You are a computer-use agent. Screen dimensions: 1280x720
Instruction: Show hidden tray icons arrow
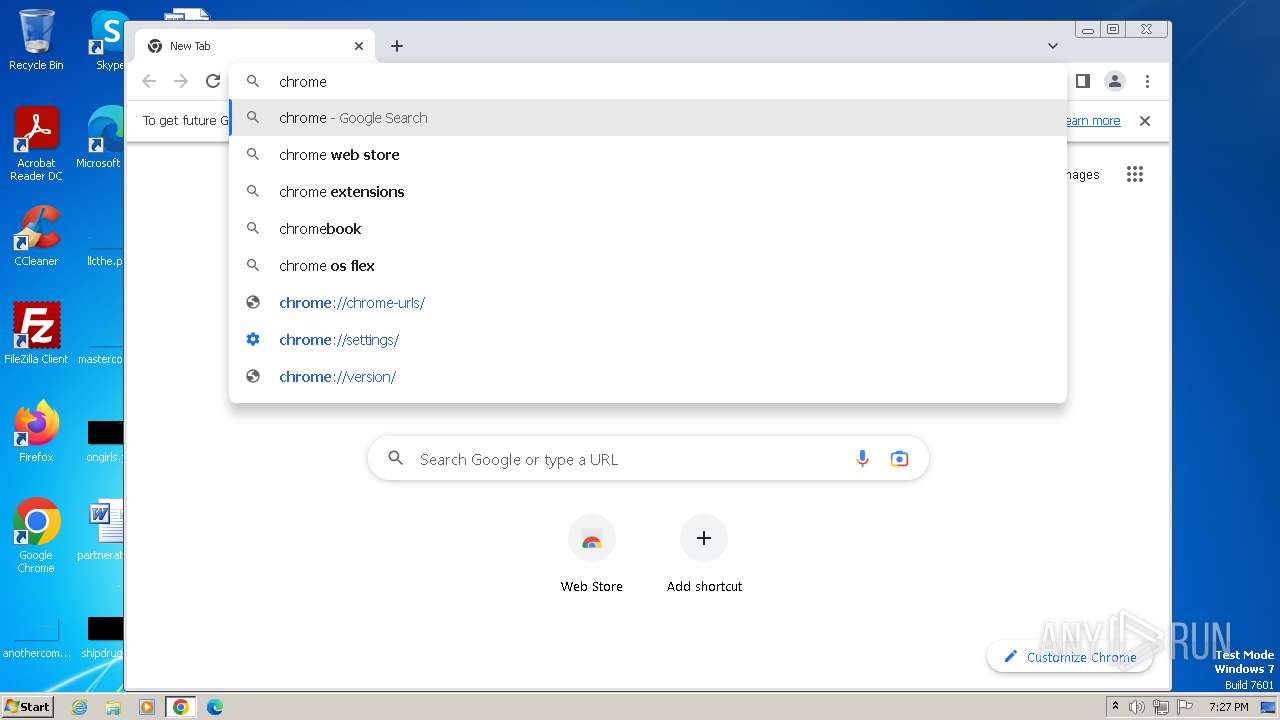tap(1115, 707)
